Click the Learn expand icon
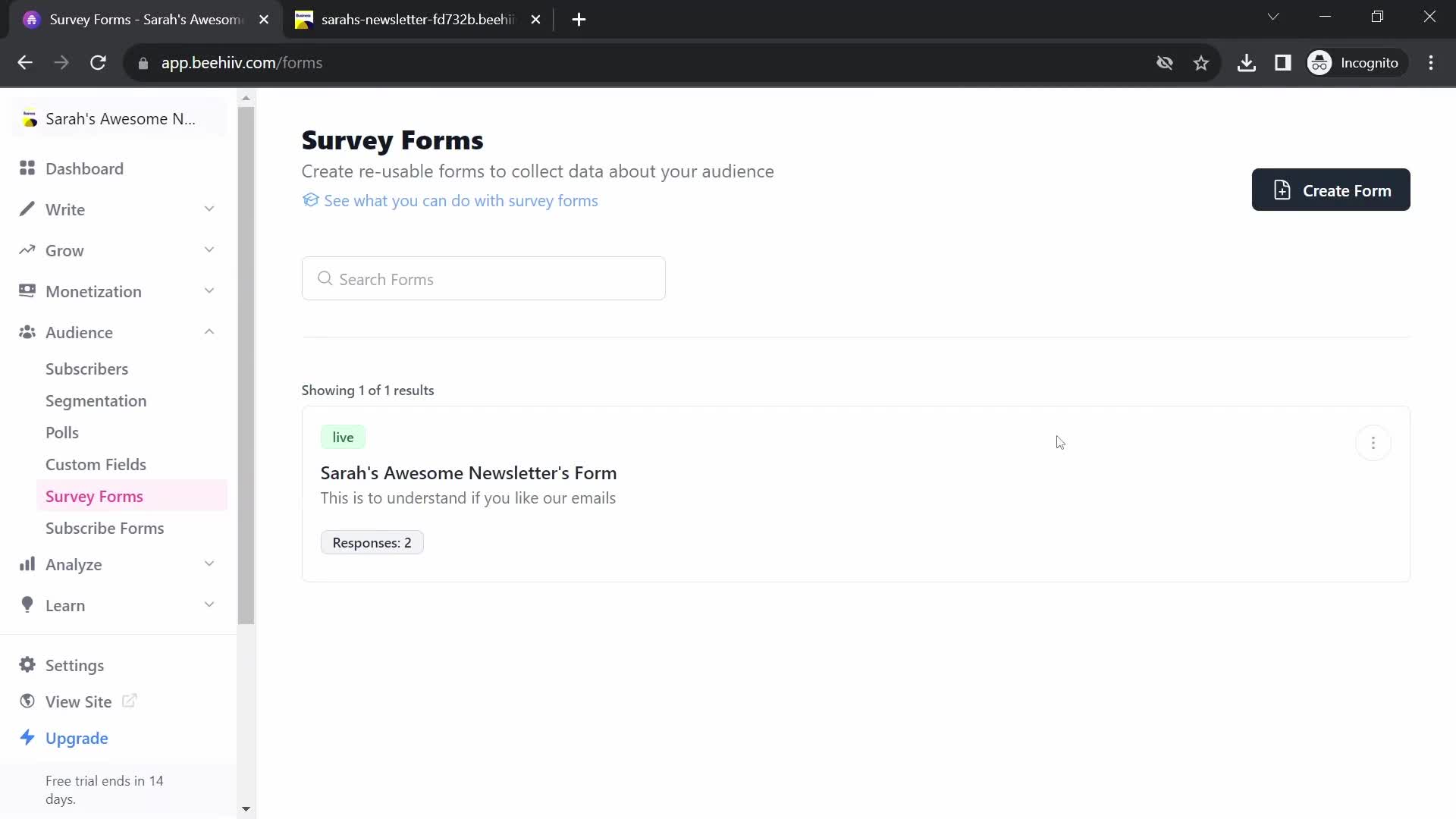Screen dimensions: 1456x819 tap(209, 605)
